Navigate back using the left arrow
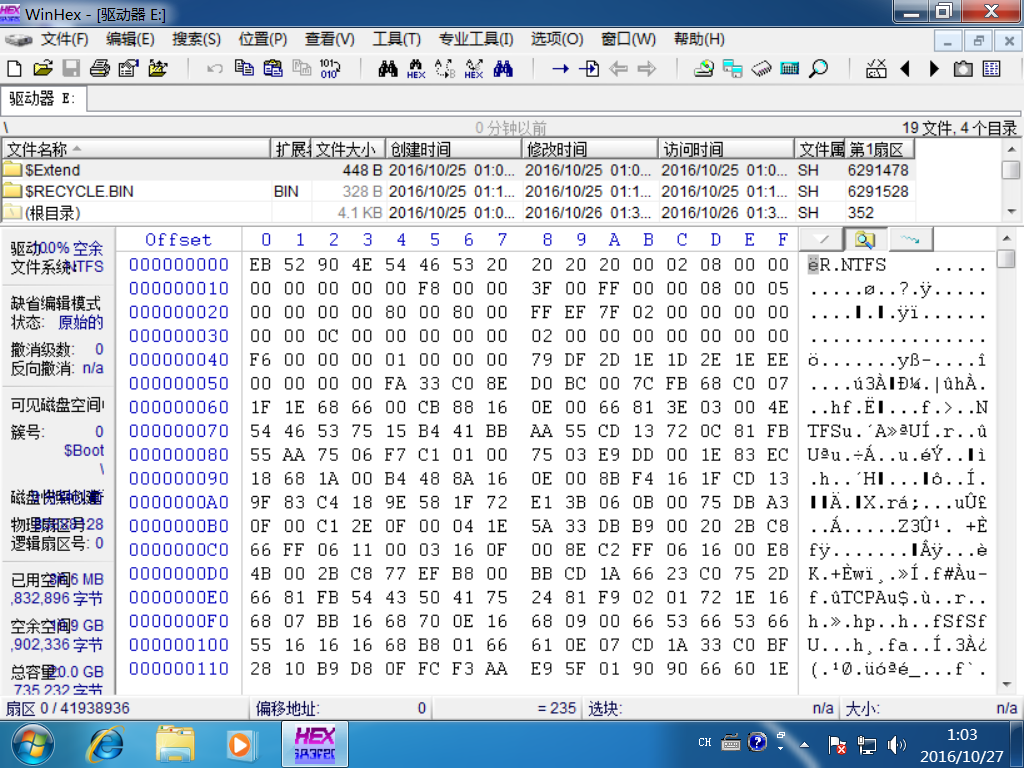 click(x=618, y=69)
